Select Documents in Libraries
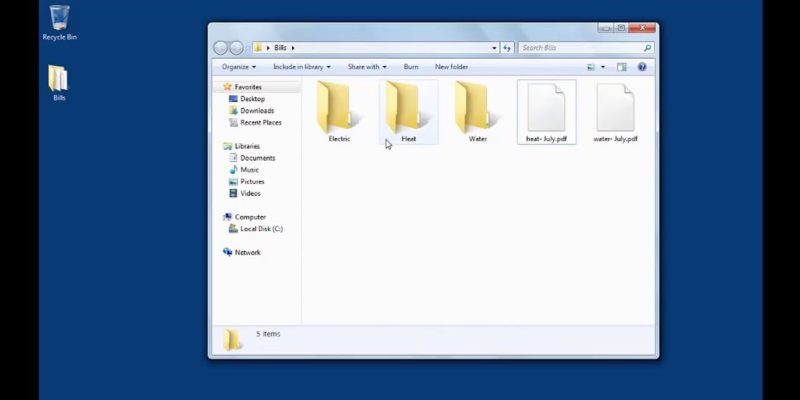 pos(257,158)
